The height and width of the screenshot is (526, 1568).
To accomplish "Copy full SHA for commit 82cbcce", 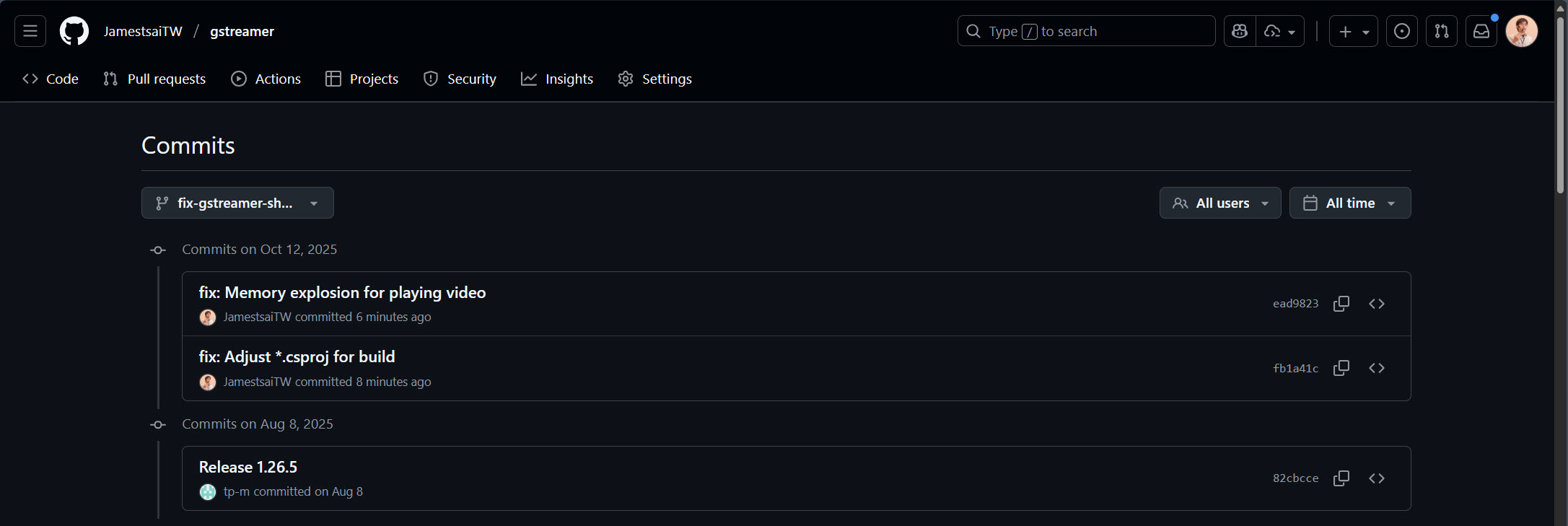I will coord(1341,478).
